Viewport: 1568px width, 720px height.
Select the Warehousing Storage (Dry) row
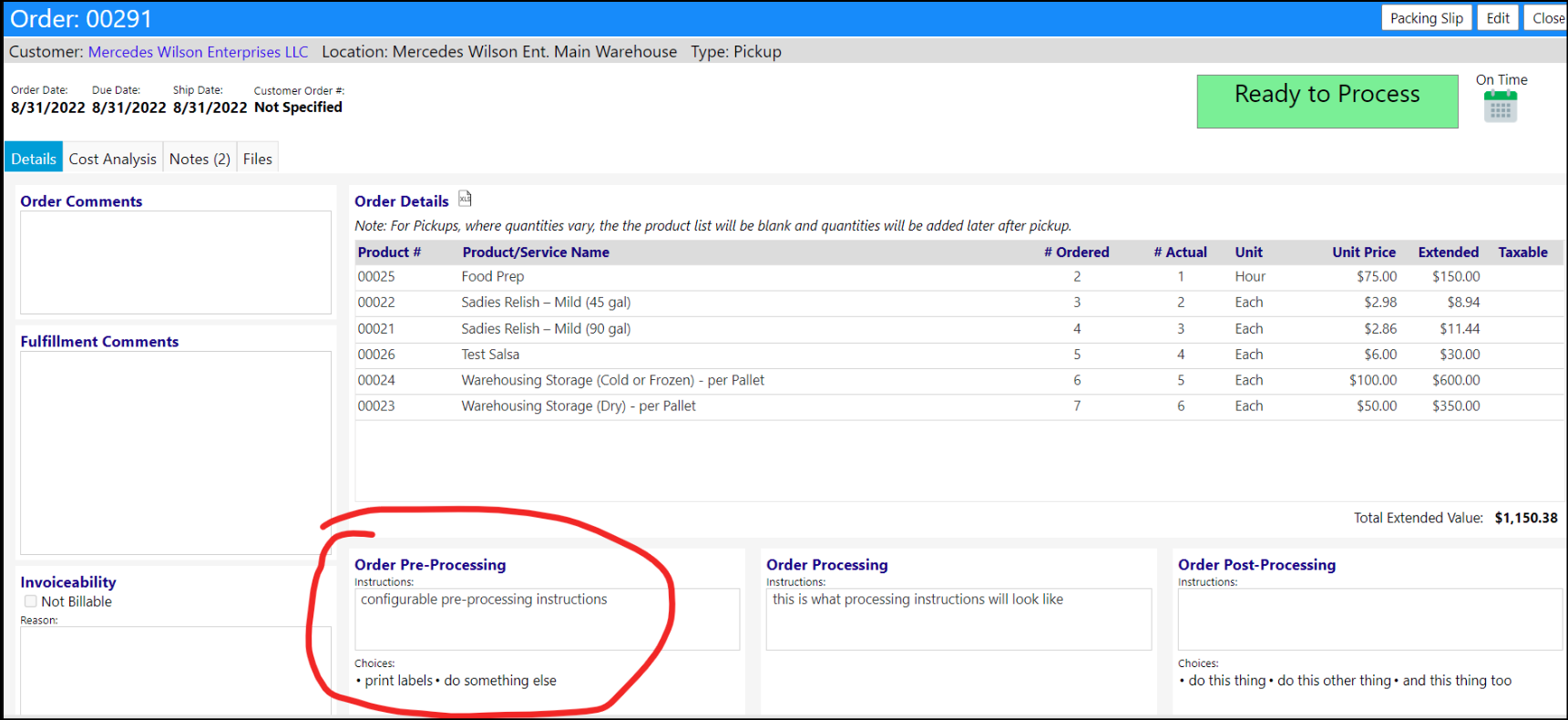(960, 406)
